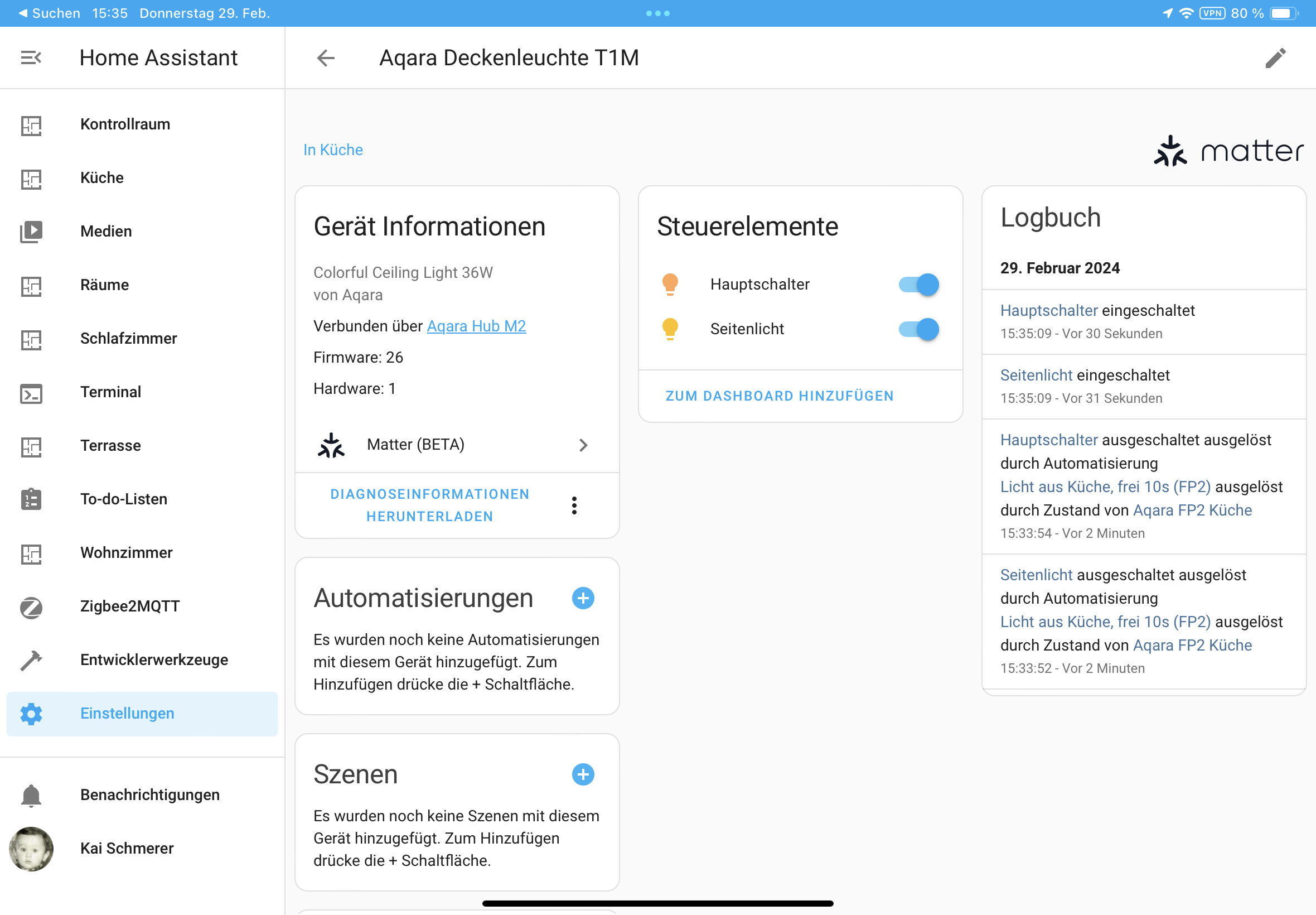The width and height of the screenshot is (1316, 915).
Task: Open three-dot menu in Gerät Informationen
Action: (x=574, y=505)
